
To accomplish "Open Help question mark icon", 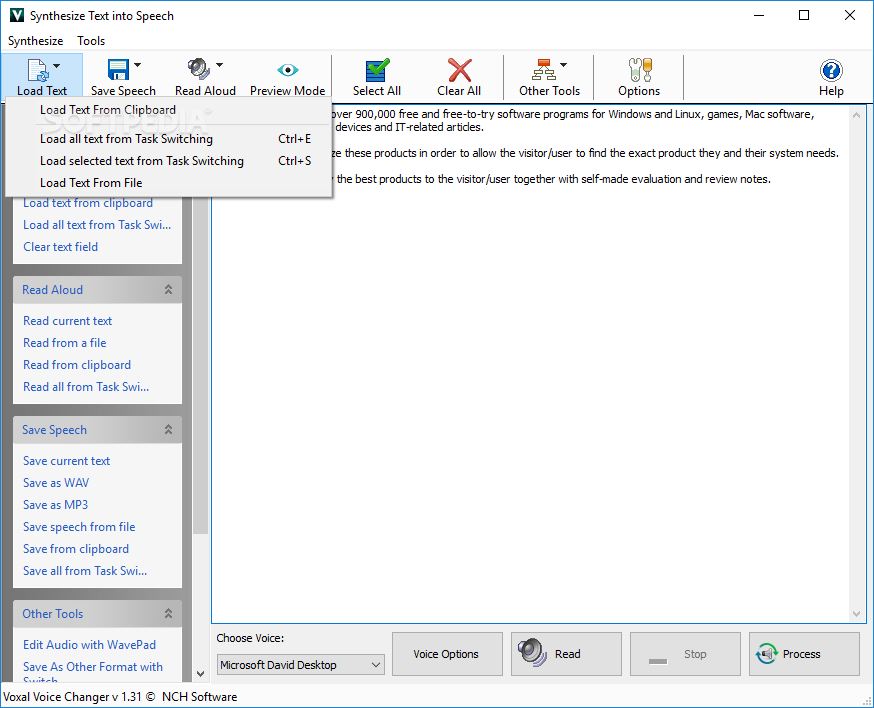I will coord(831,71).
